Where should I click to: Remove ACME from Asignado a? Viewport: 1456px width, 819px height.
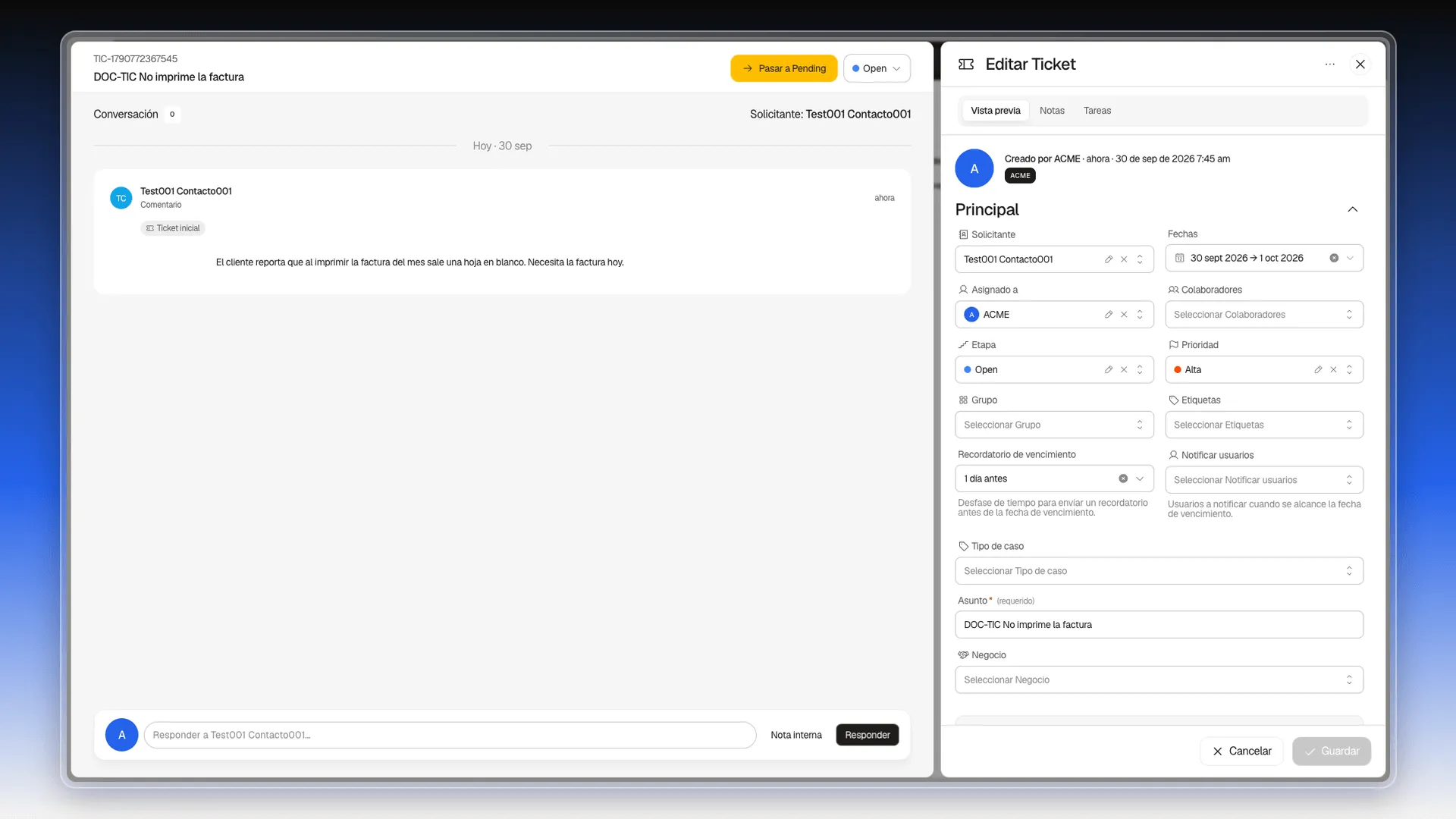[x=1124, y=315]
